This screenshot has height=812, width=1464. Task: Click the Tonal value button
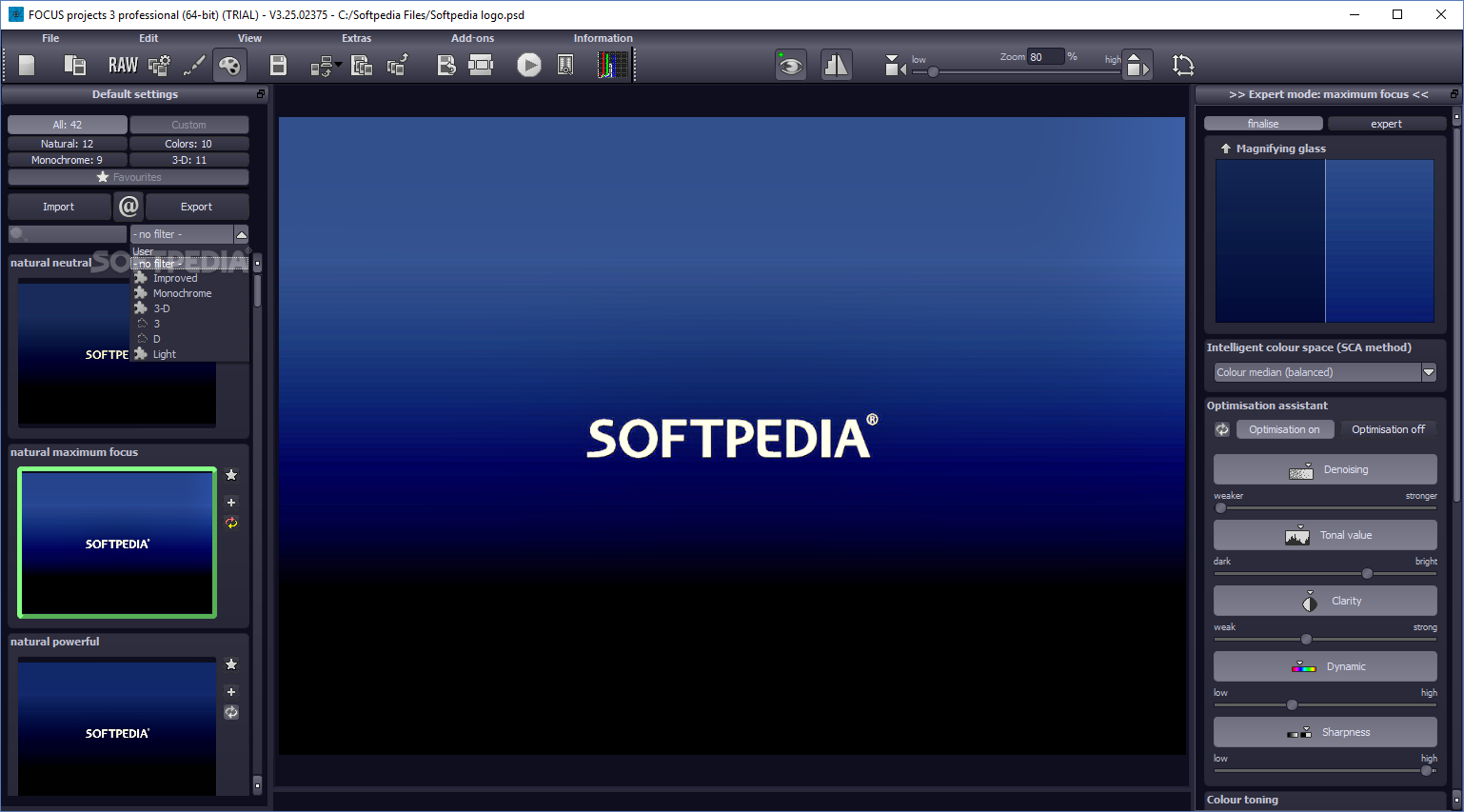pos(1325,535)
